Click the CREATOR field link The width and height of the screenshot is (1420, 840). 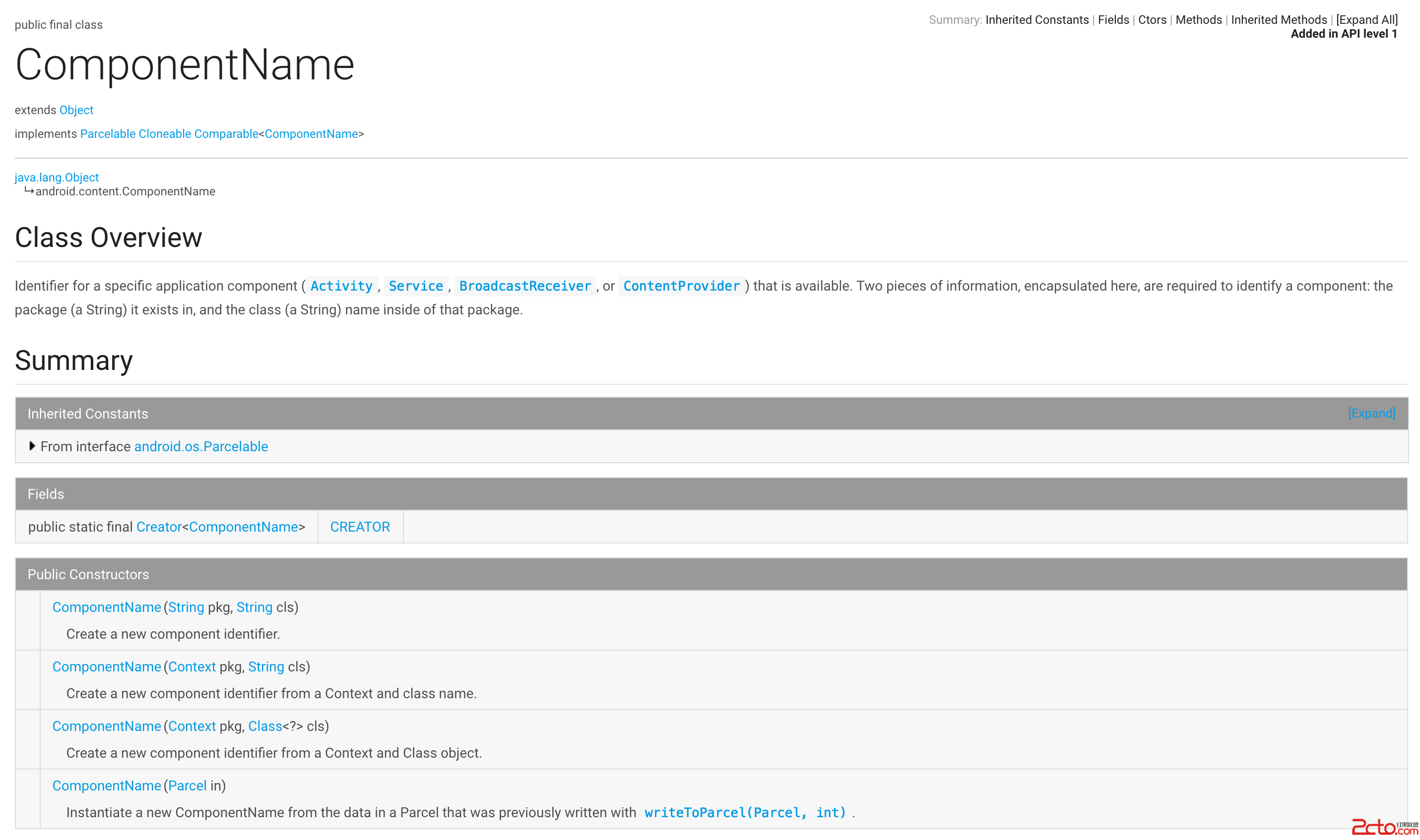point(360,527)
